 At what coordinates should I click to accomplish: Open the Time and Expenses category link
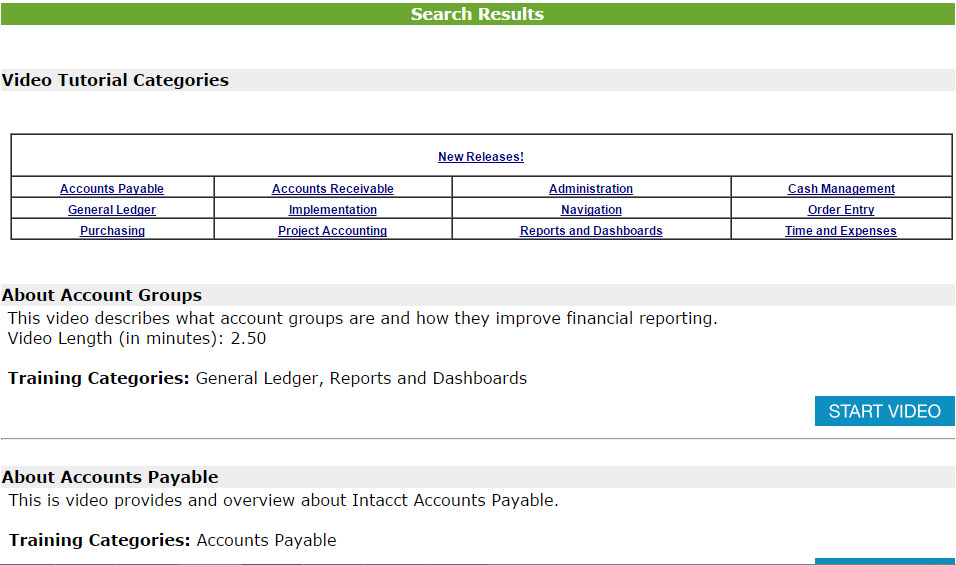click(x=840, y=231)
